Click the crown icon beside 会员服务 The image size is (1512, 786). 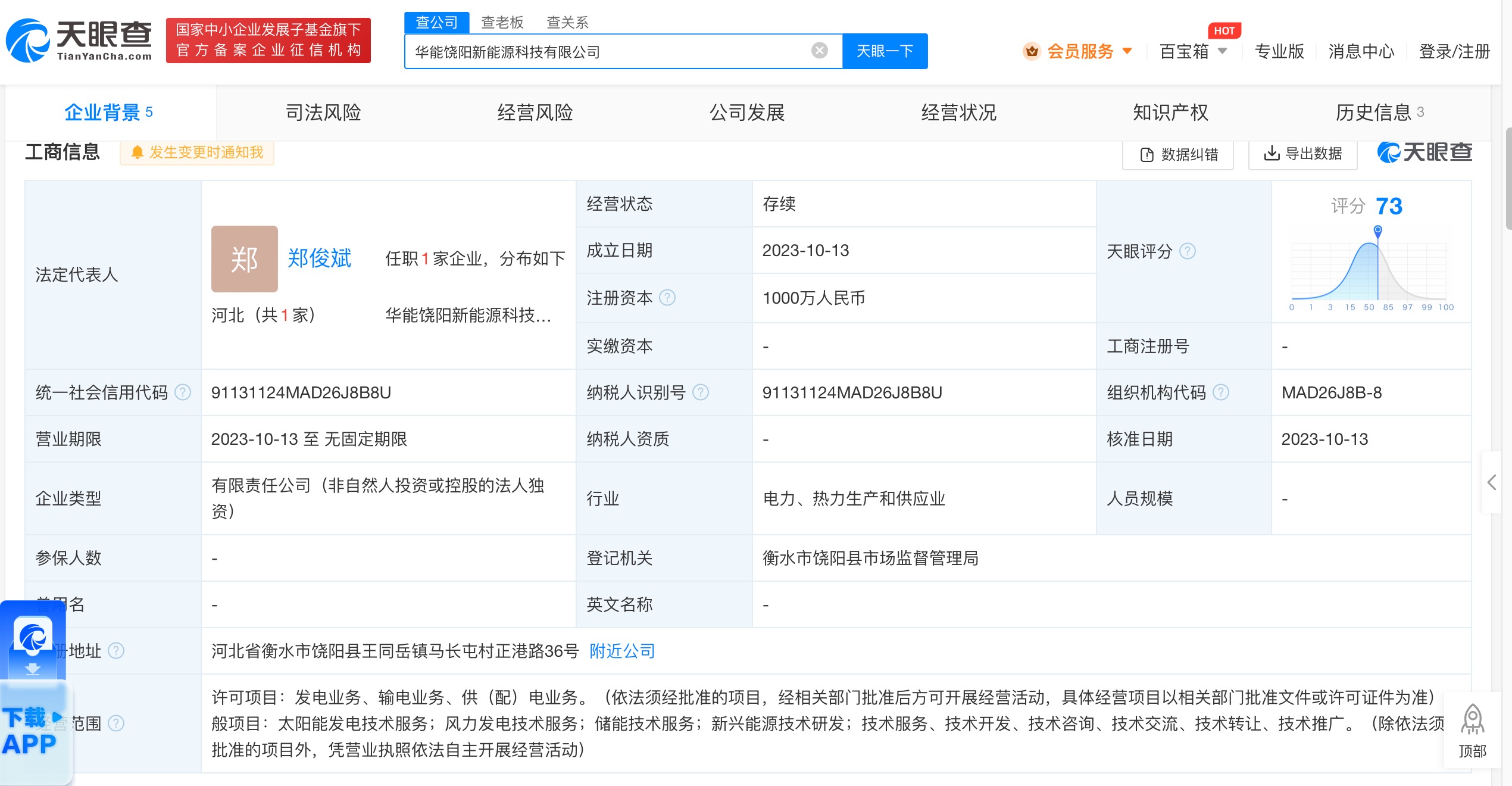(x=1032, y=51)
